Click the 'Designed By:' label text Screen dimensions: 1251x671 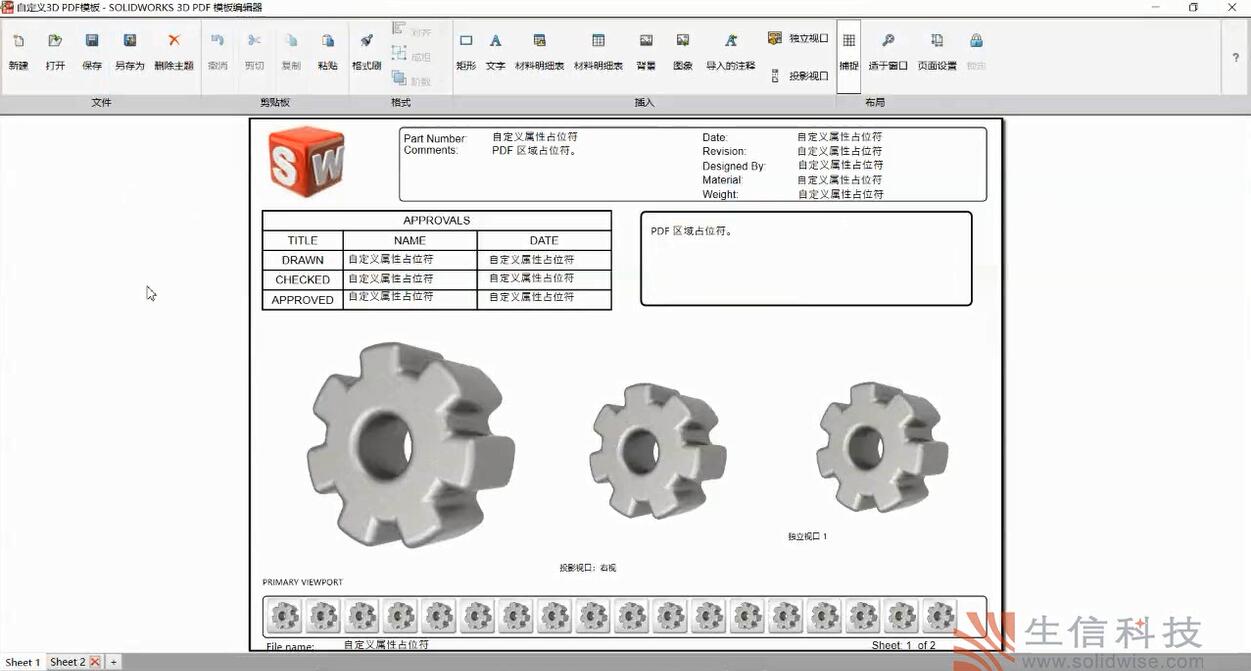coord(734,166)
